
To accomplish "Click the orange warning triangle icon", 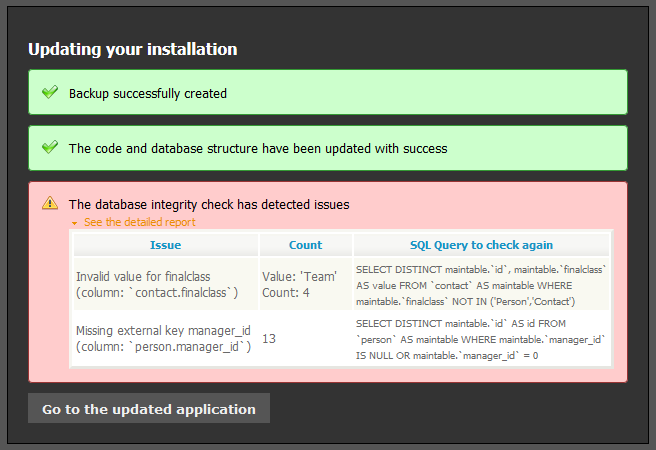I will [x=49, y=203].
